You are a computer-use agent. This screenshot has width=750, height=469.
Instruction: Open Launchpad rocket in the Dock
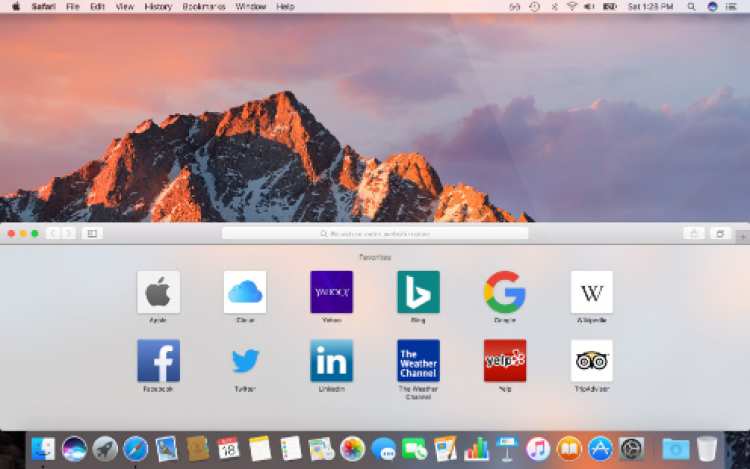click(105, 449)
